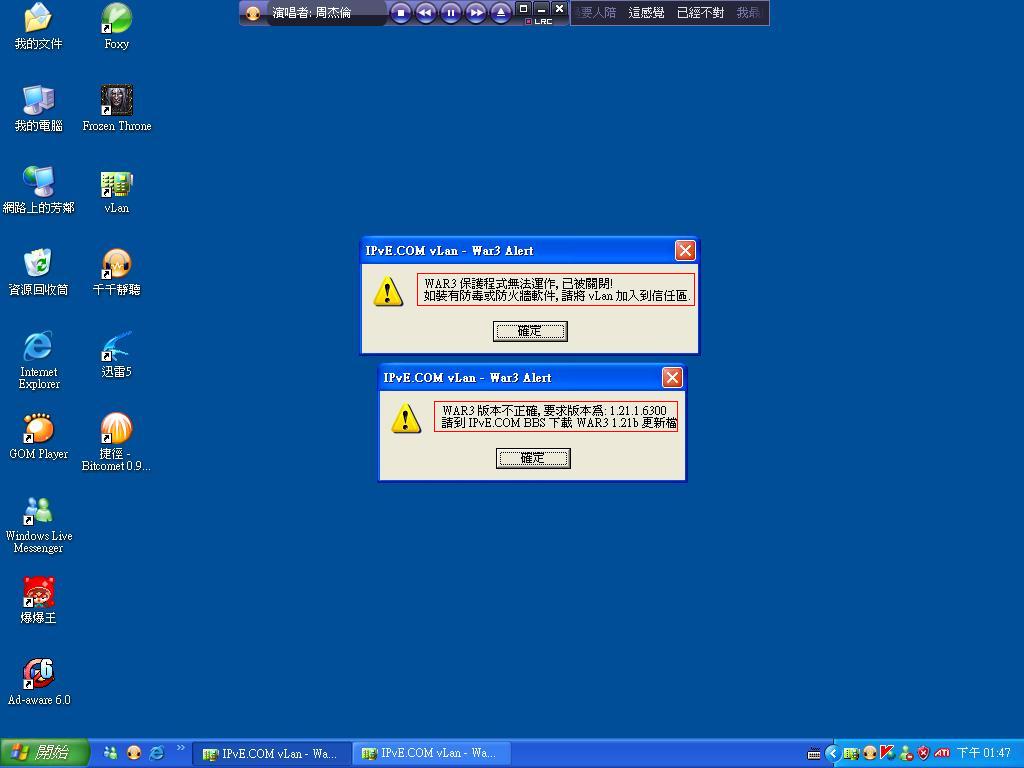Click the ATI icon in system tray
This screenshot has width=1024, height=768.
coord(941,753)
